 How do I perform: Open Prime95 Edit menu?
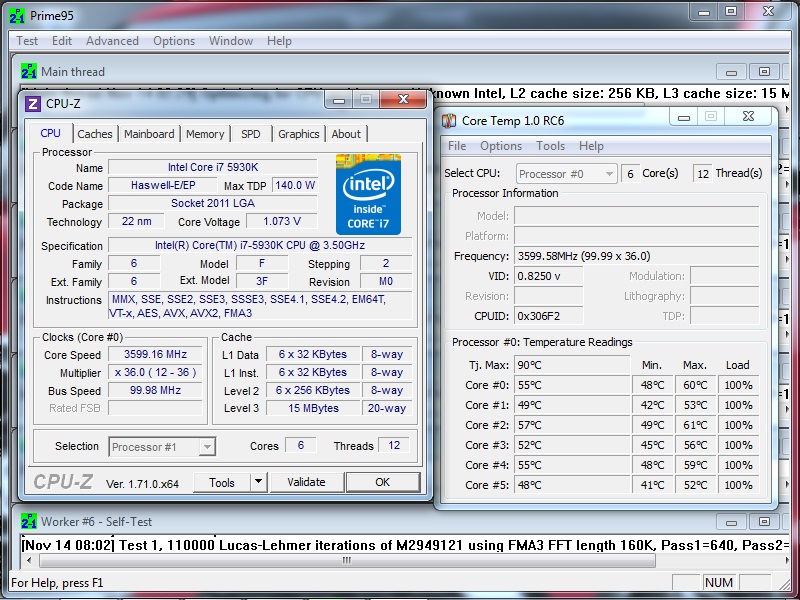62,41
